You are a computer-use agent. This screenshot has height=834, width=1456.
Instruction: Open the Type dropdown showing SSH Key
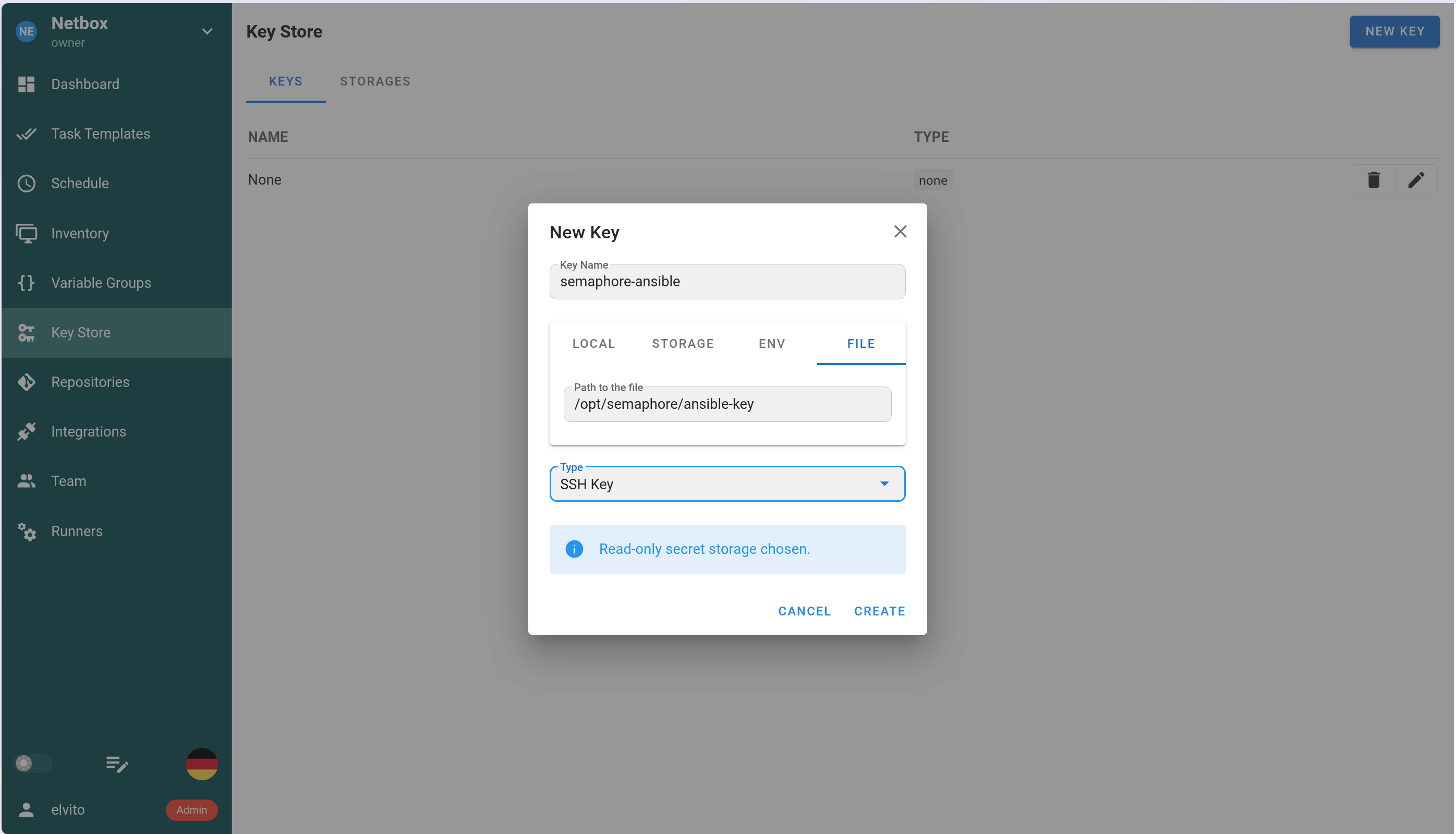point(727,484)
